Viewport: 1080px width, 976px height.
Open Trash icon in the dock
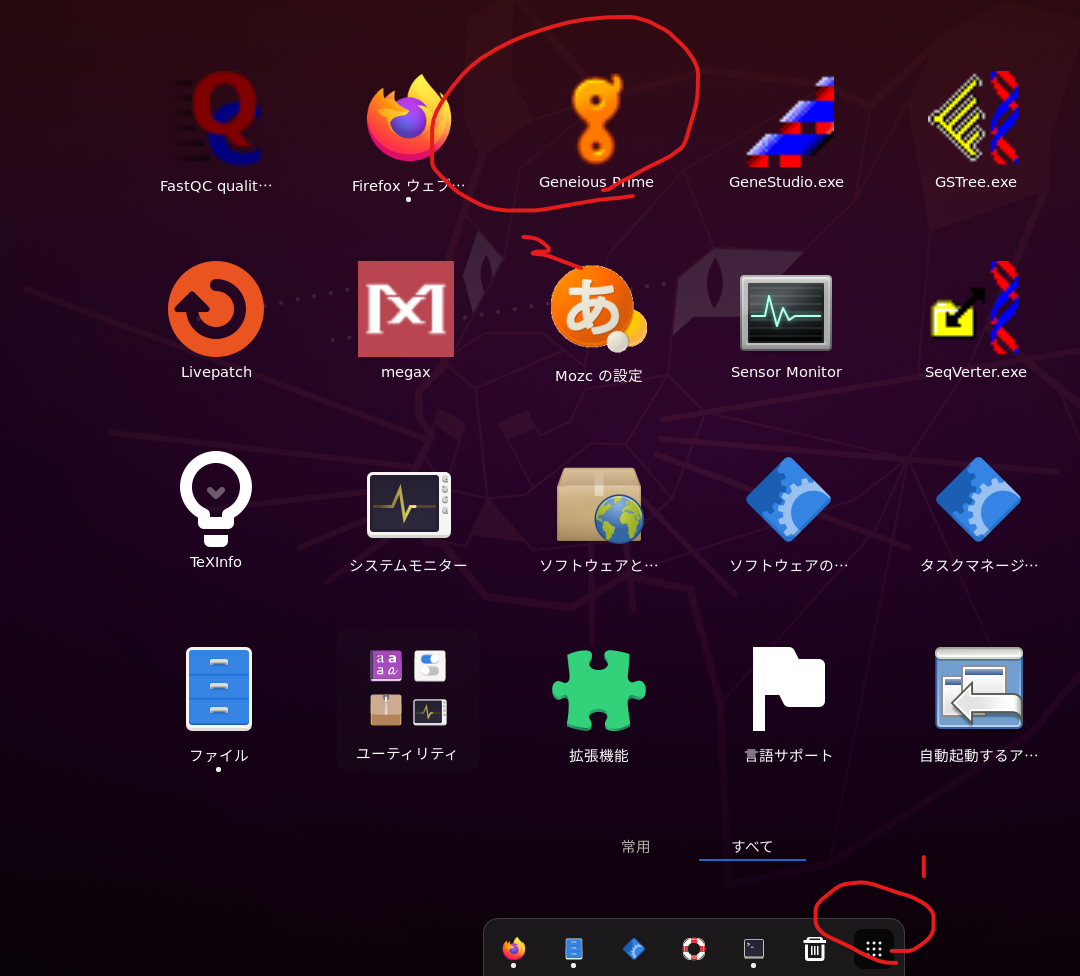(814, 948)
